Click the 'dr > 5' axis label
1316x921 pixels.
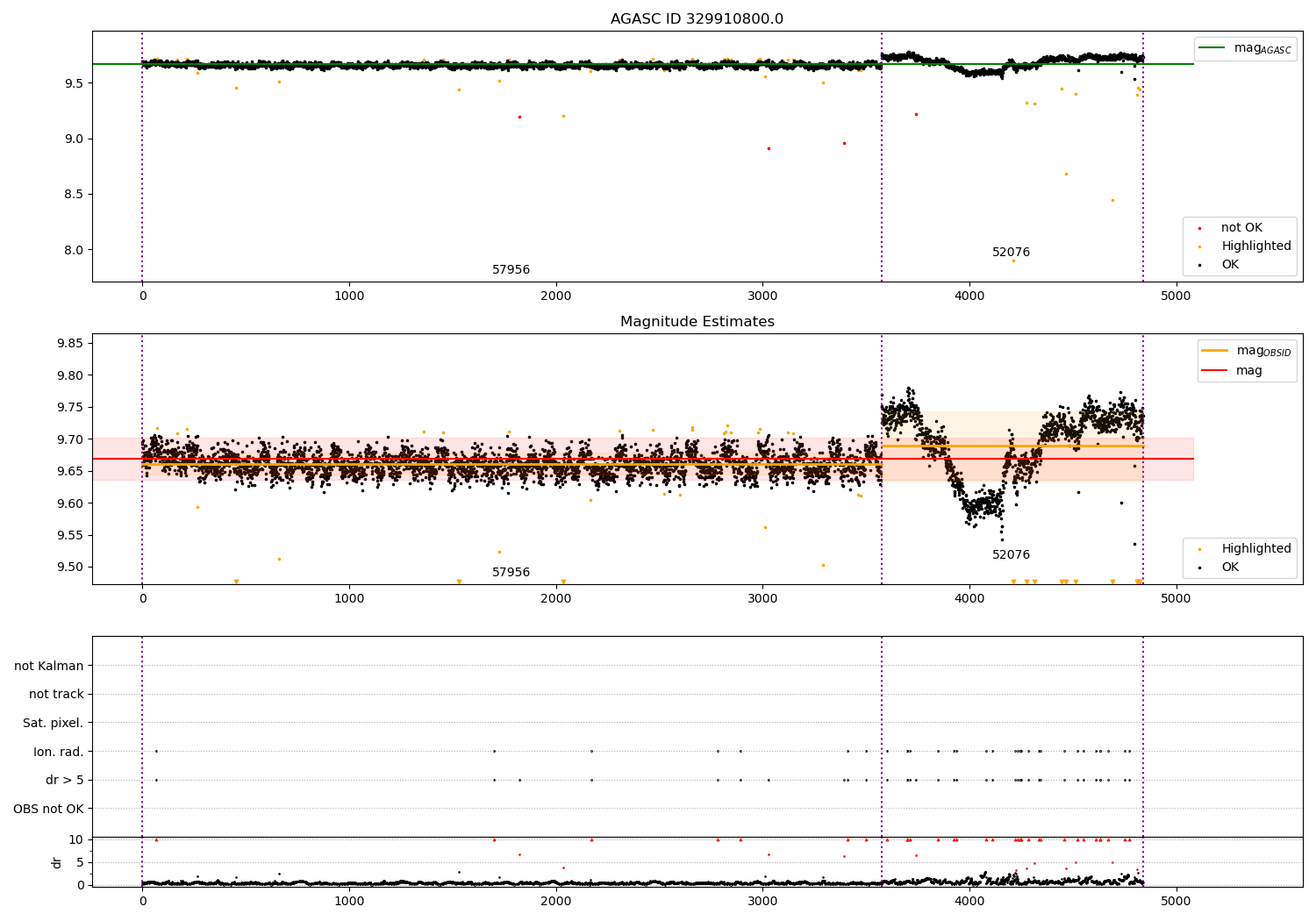point(65,781)
